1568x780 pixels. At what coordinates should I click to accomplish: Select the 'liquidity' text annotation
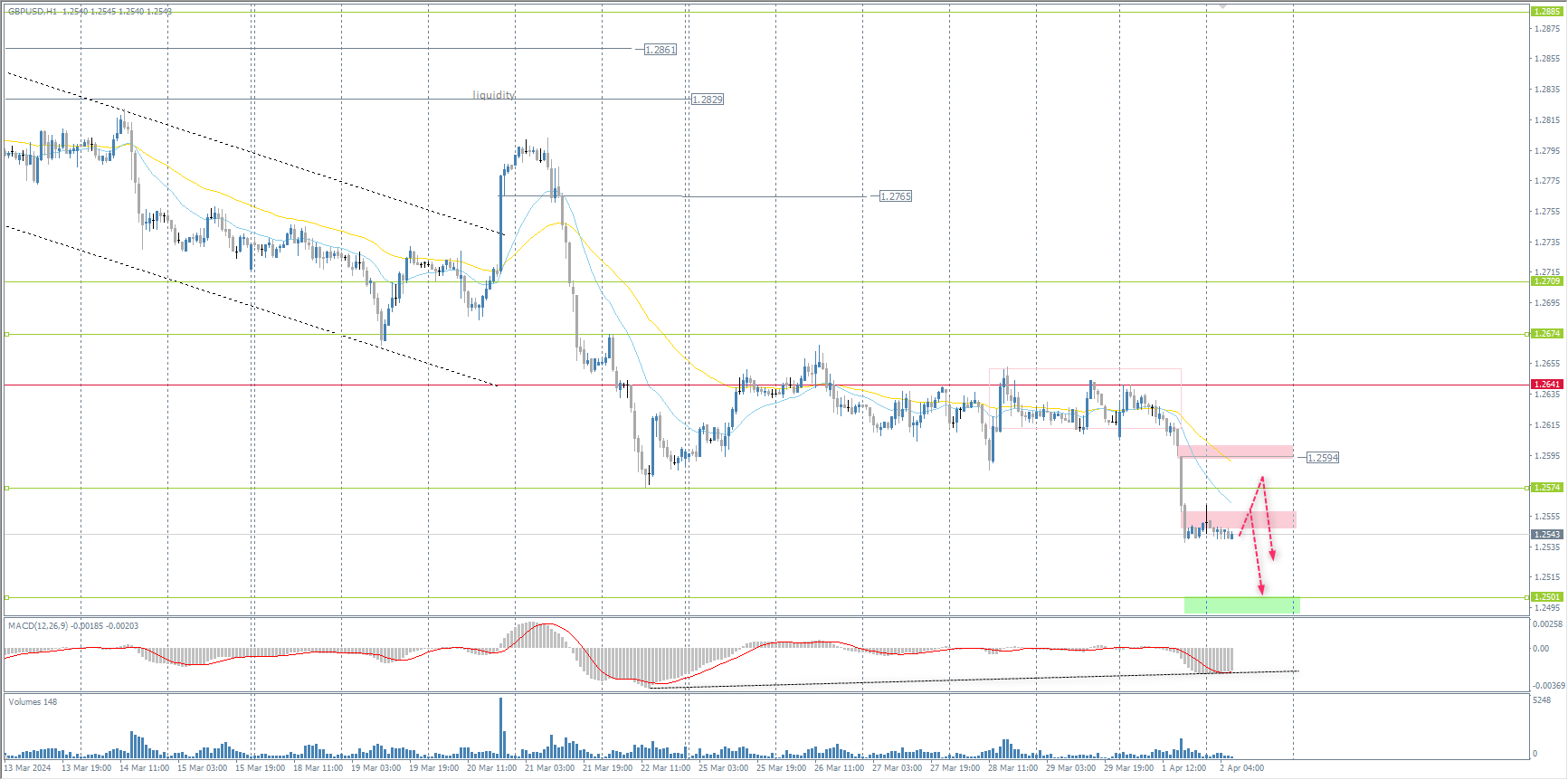[x=494, y=95]
